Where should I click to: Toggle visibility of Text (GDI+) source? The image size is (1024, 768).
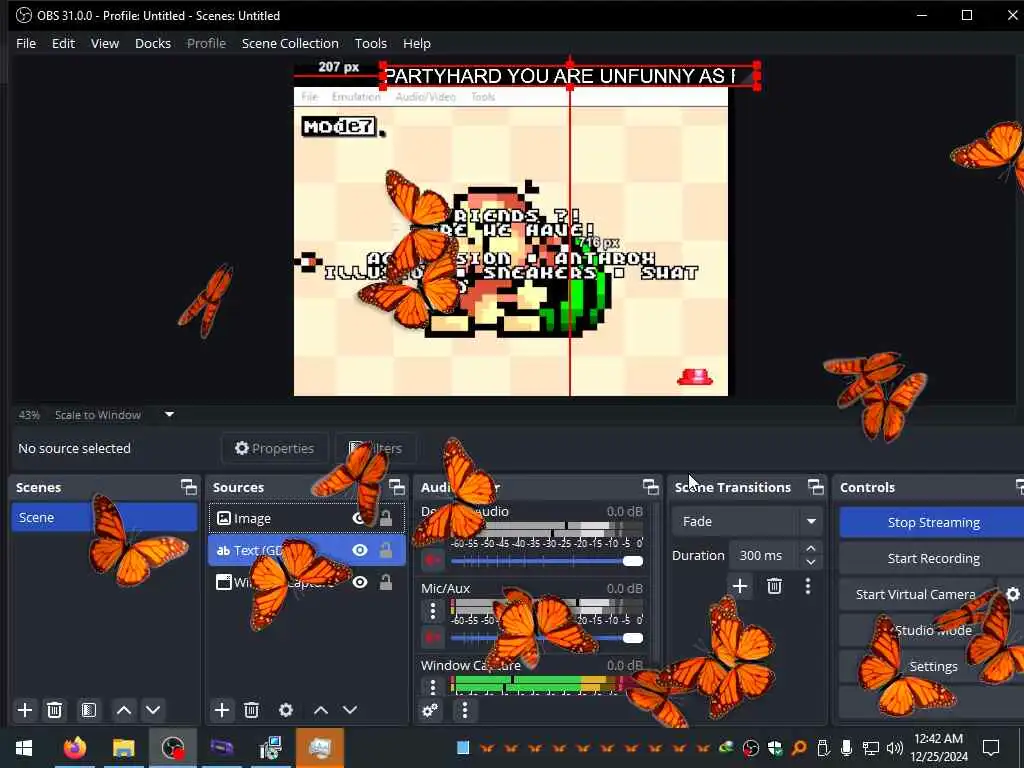pos(360,551)
